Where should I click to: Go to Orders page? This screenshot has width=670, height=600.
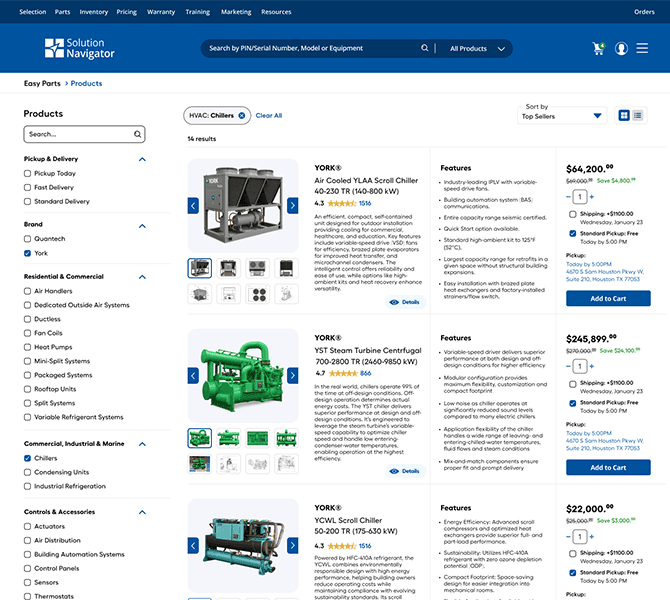[x=644, y=12]
